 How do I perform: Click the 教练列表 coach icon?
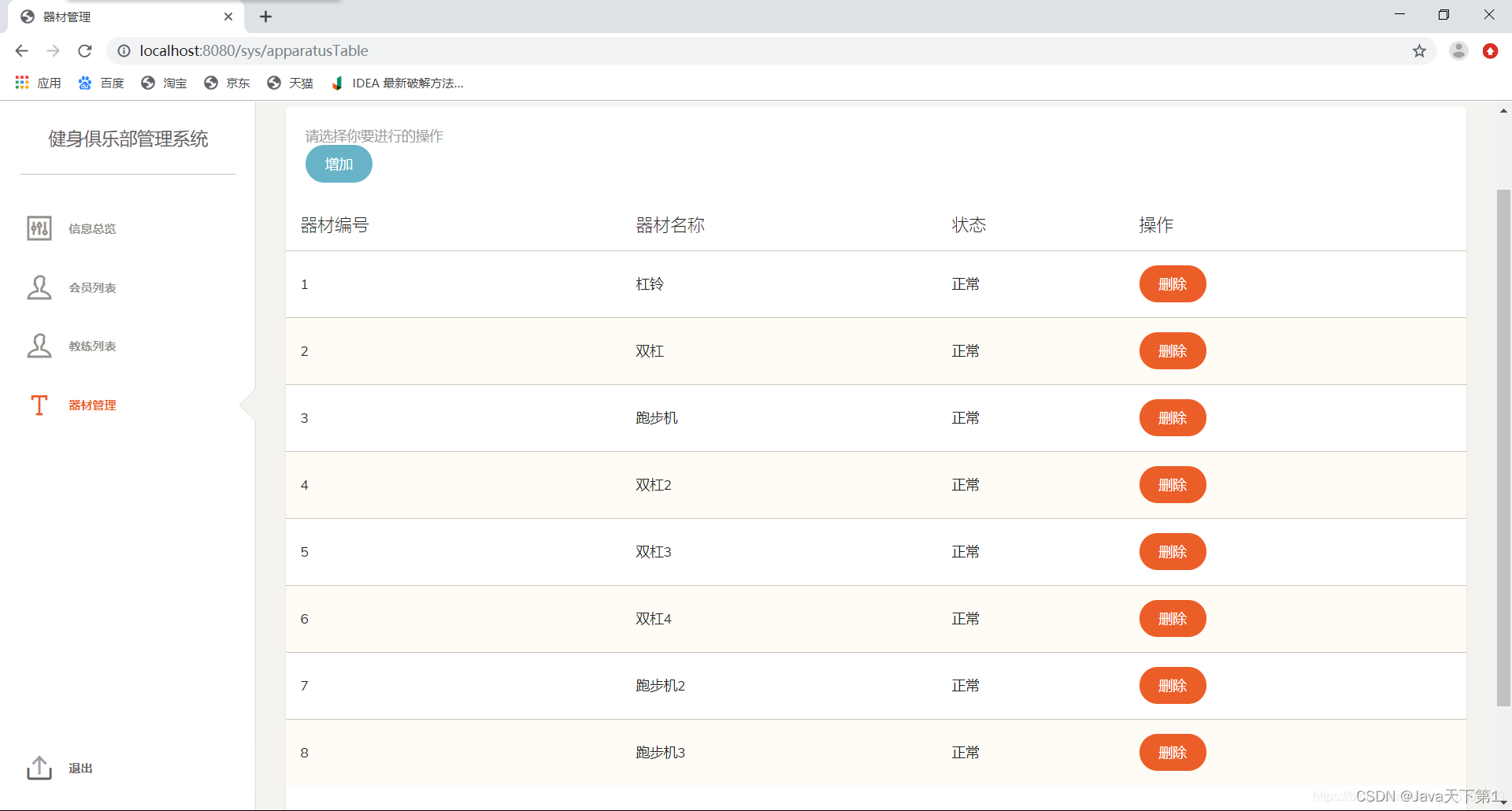39,346
